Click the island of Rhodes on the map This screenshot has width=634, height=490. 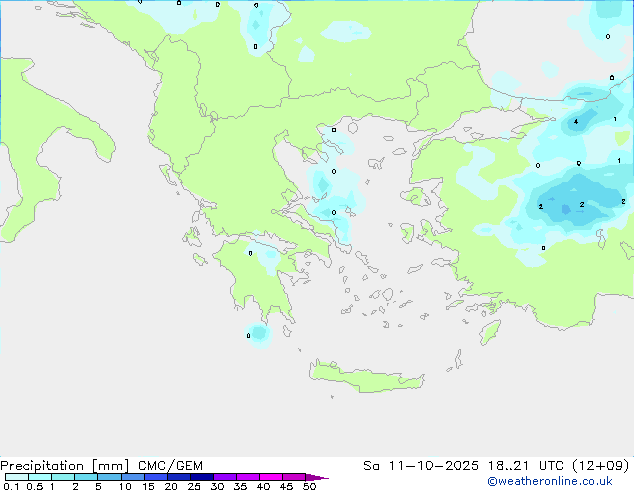490,332
